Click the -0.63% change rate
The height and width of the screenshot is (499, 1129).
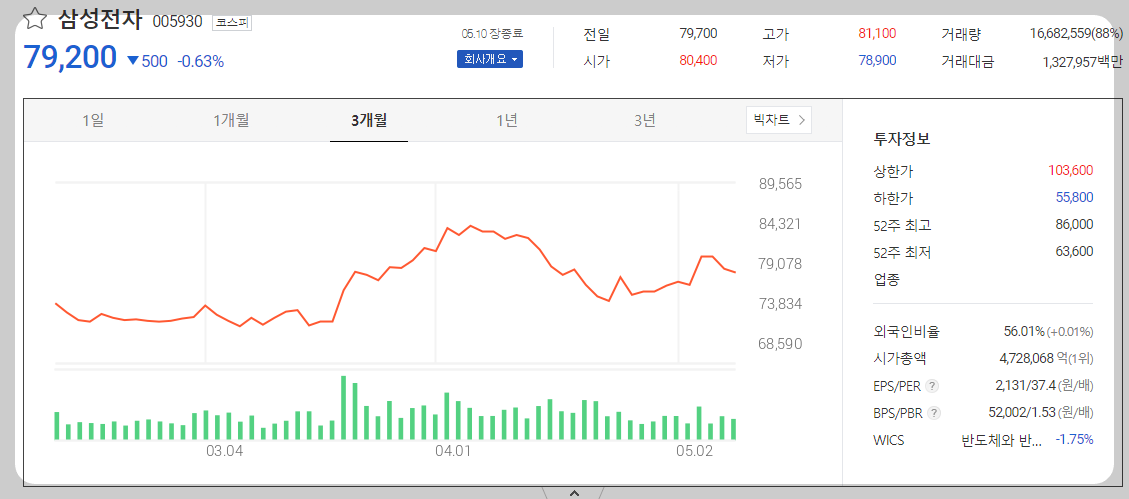tap(200, 61)
